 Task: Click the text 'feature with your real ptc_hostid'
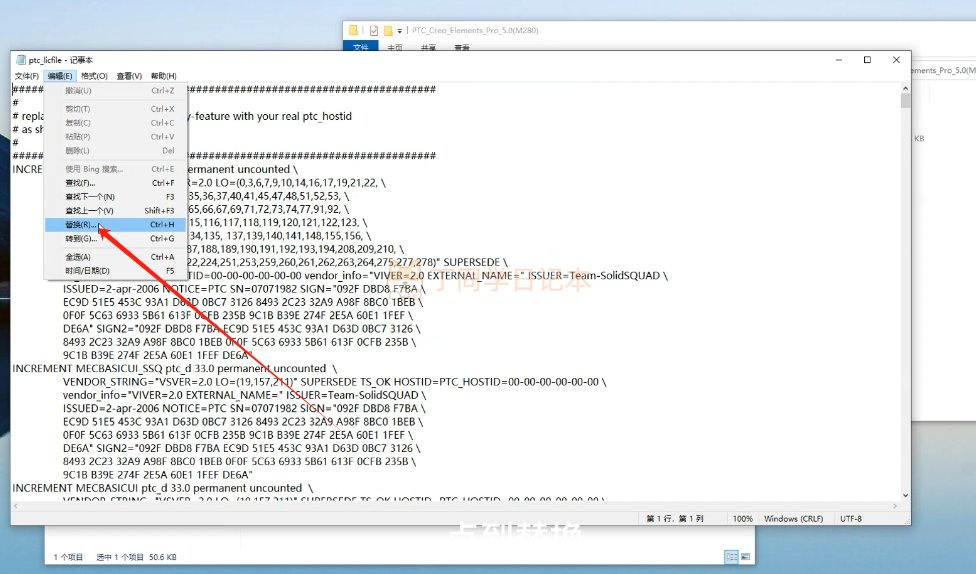click(x=273, y=116)
